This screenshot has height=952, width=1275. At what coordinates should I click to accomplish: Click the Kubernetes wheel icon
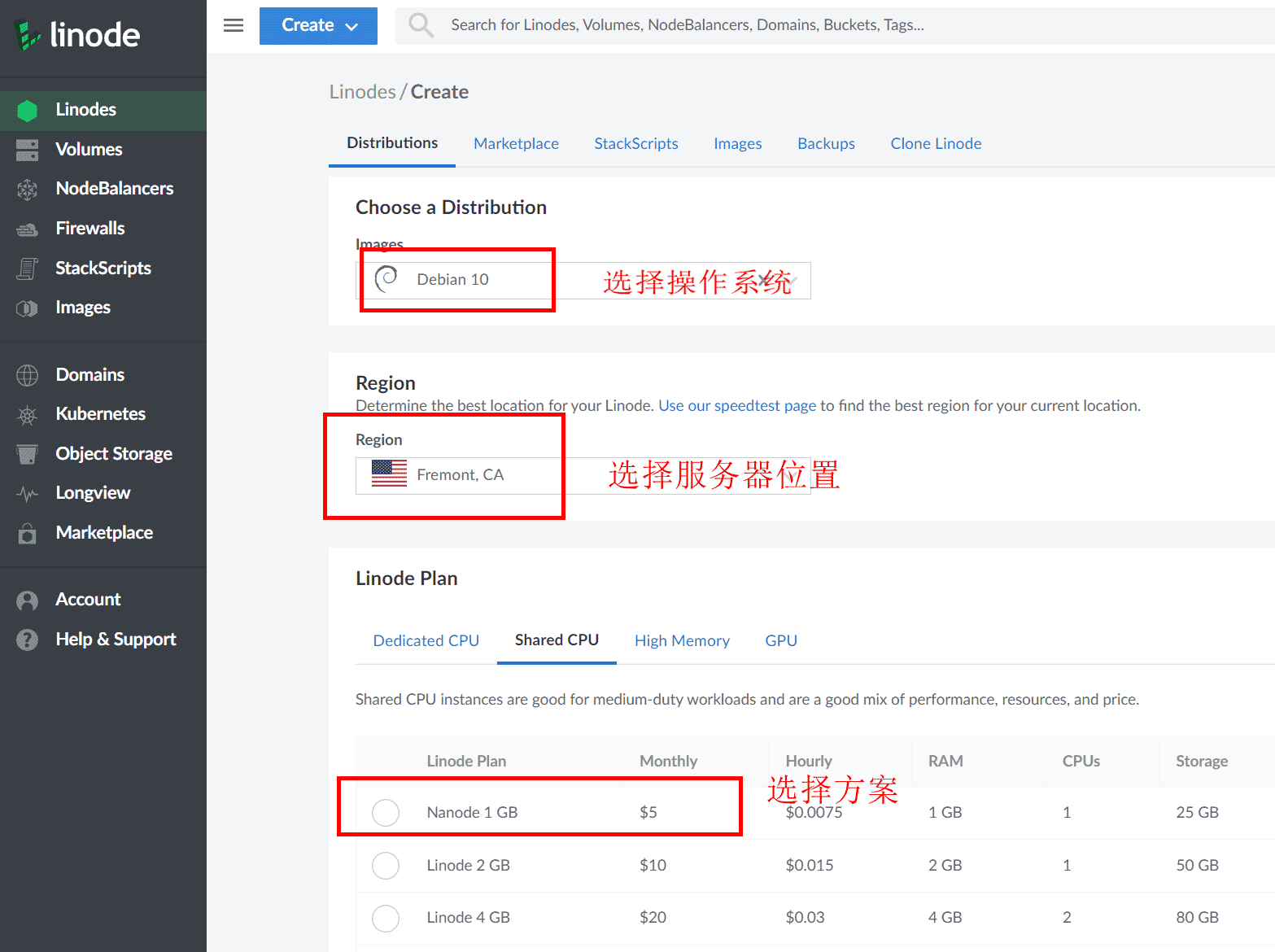27,415
